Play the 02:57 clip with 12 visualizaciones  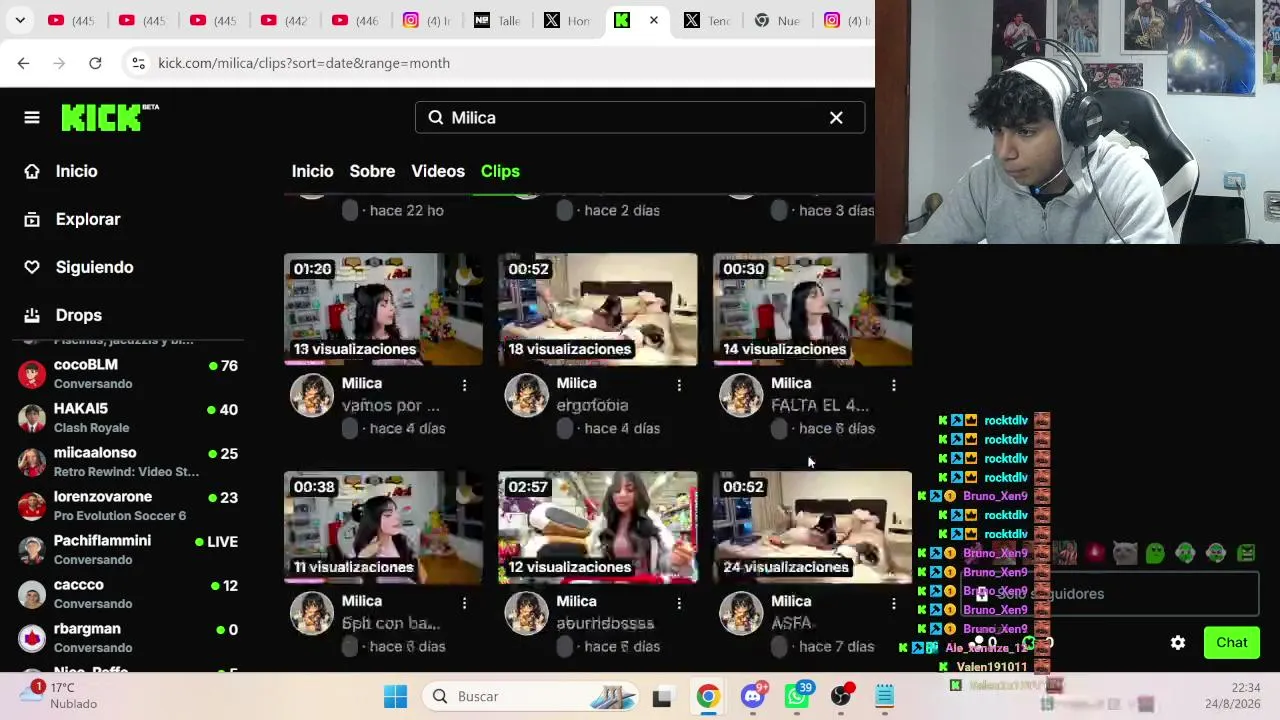point(598,527)
